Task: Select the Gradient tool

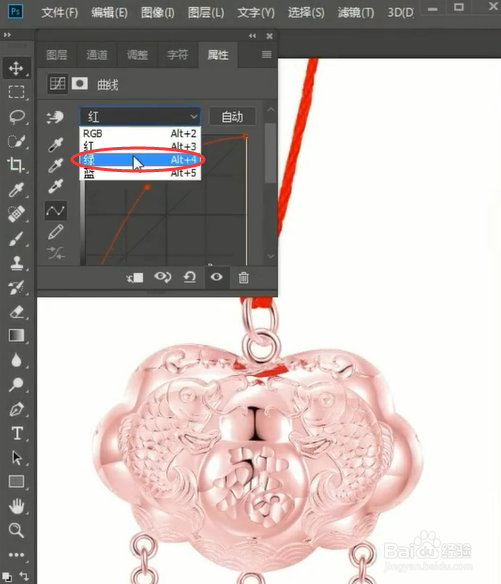Action: pos(16,336)
